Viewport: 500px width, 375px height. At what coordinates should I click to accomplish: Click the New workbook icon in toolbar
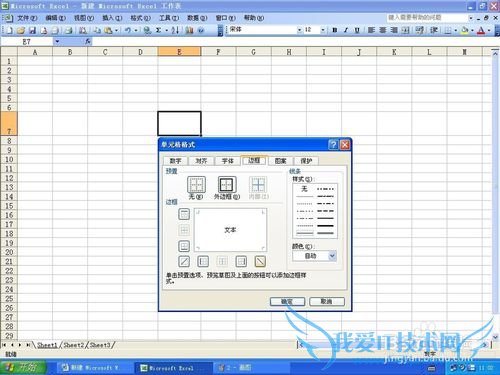(x=10, y=30)
